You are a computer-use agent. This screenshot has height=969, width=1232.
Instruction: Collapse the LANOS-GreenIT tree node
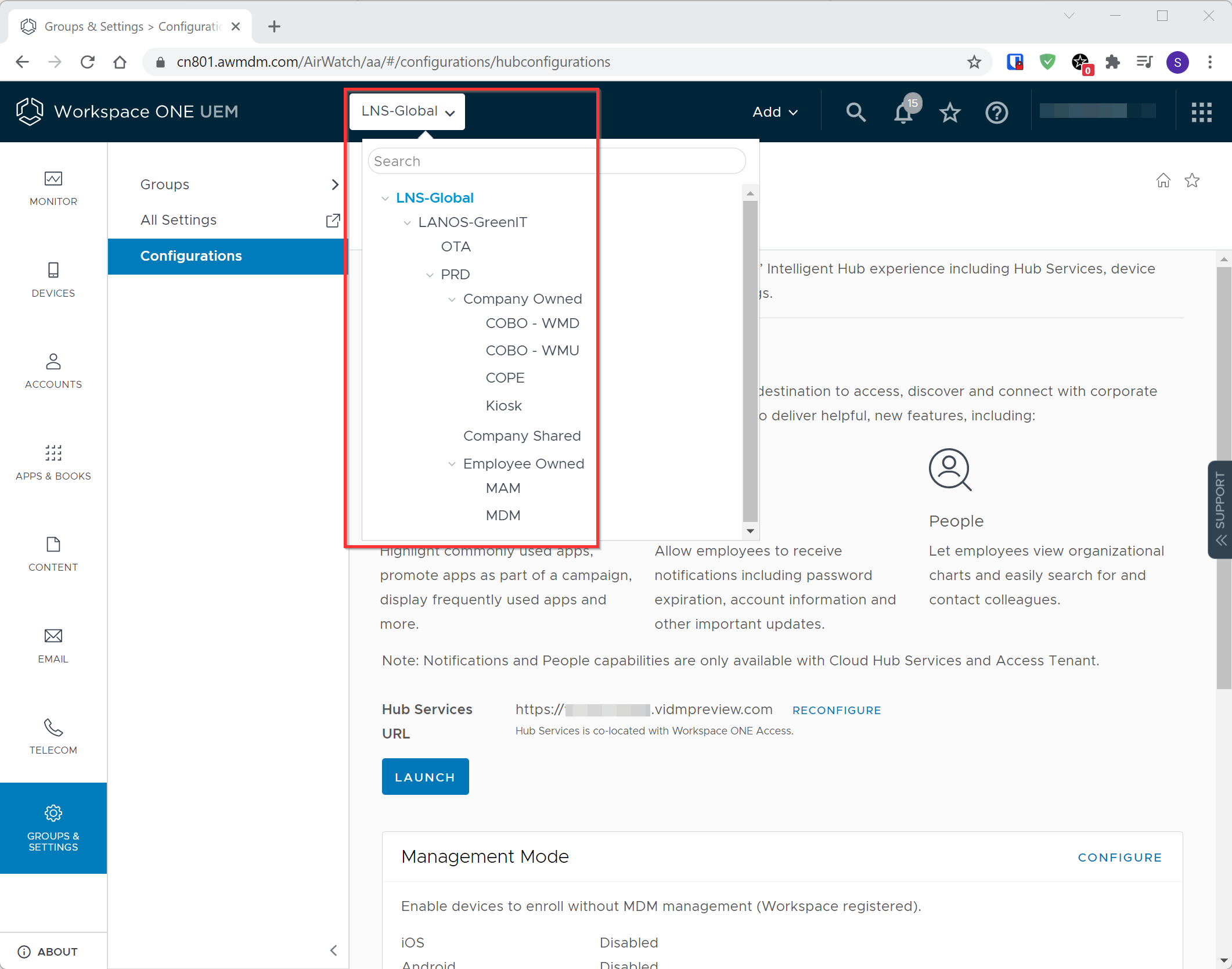(407, 223)
